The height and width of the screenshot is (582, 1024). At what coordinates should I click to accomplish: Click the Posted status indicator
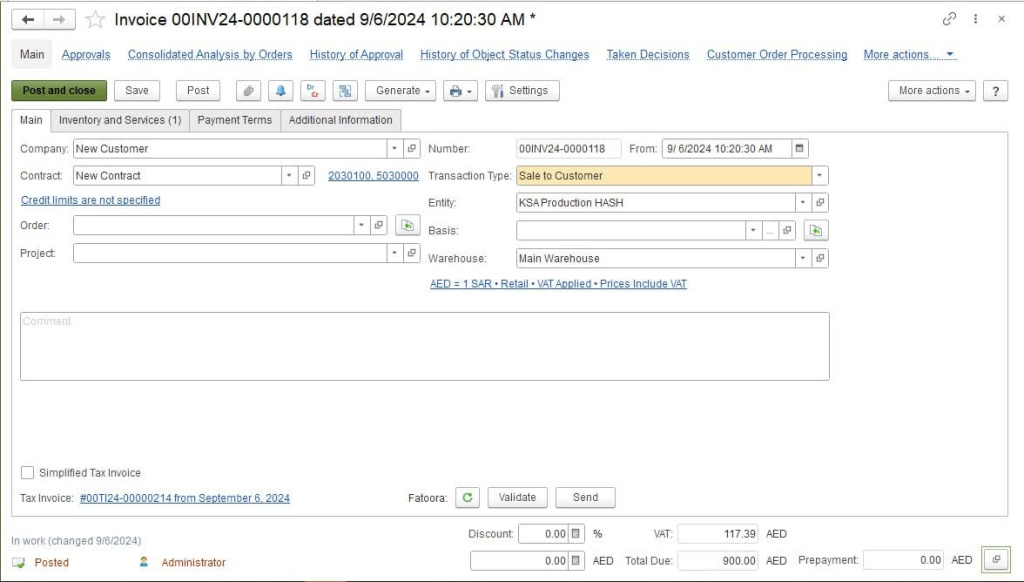point(46,562)
